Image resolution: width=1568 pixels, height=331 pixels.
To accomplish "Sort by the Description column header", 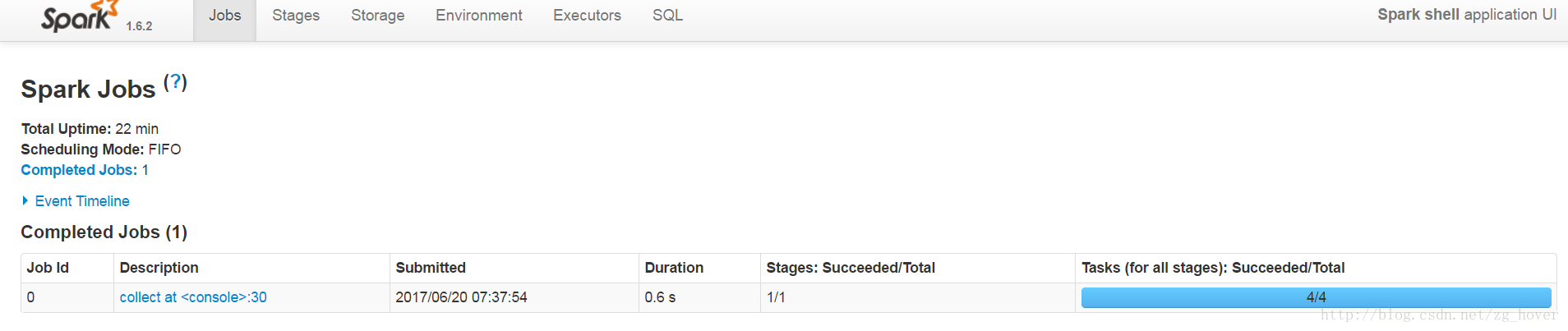I will pyautogui.click(x=159, y=268).
